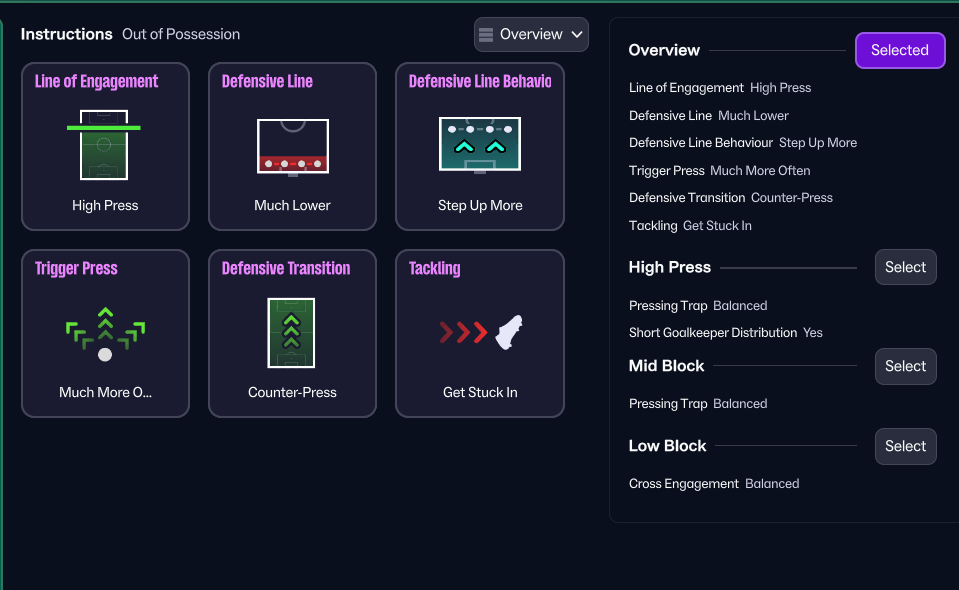Viewport: 959px width, 590px height.
Task: Click Tackling Get Stuck In summary row
Action: click(x=690, y=226)
